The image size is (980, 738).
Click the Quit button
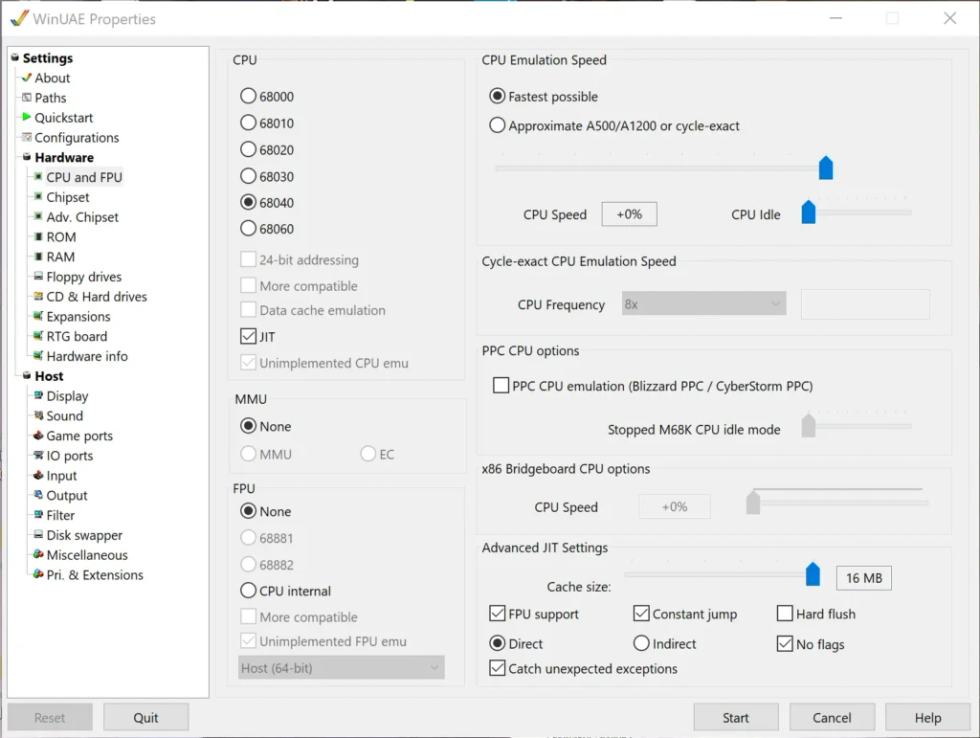tap(146, 717)
